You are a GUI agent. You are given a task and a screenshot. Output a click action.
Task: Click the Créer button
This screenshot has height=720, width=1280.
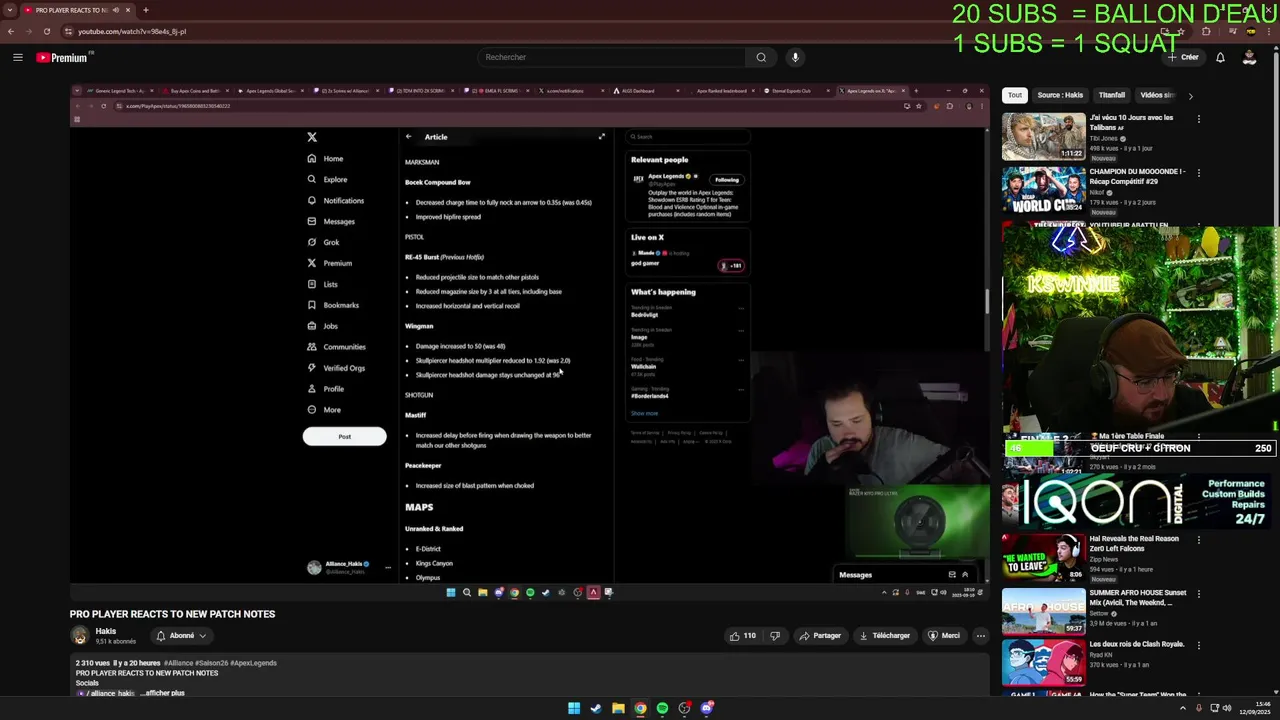pos(1183,57)
